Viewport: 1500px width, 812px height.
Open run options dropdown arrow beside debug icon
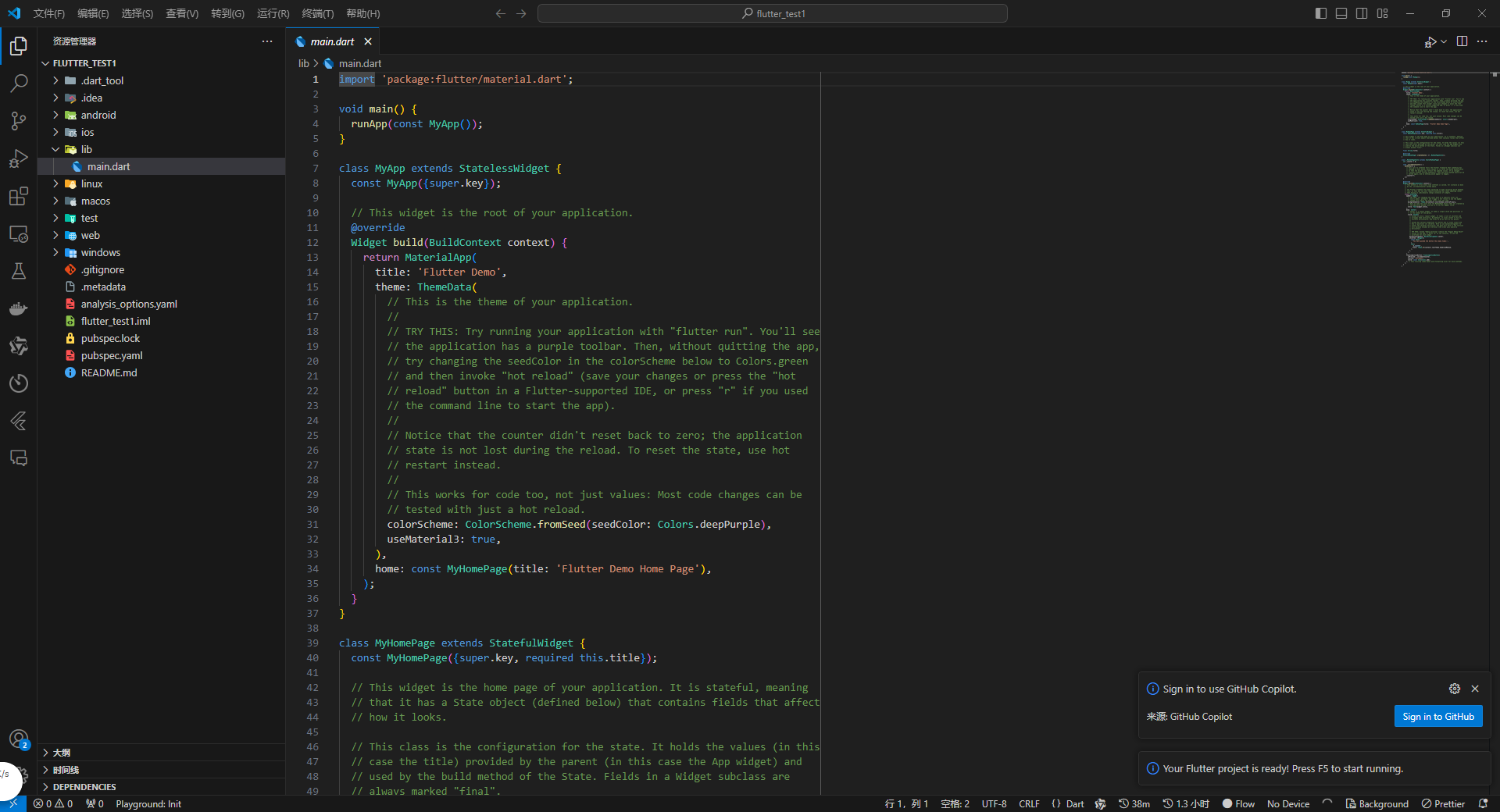pos(1444,41)
